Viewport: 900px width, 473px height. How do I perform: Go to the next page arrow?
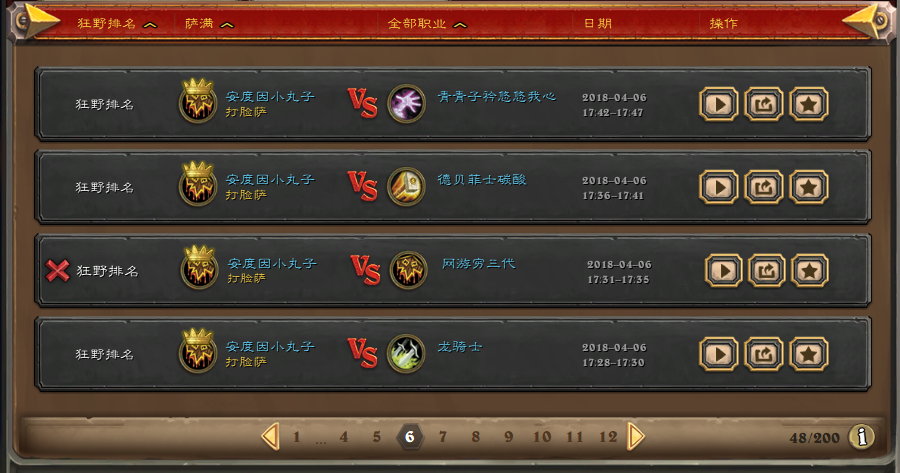(636, 437)
